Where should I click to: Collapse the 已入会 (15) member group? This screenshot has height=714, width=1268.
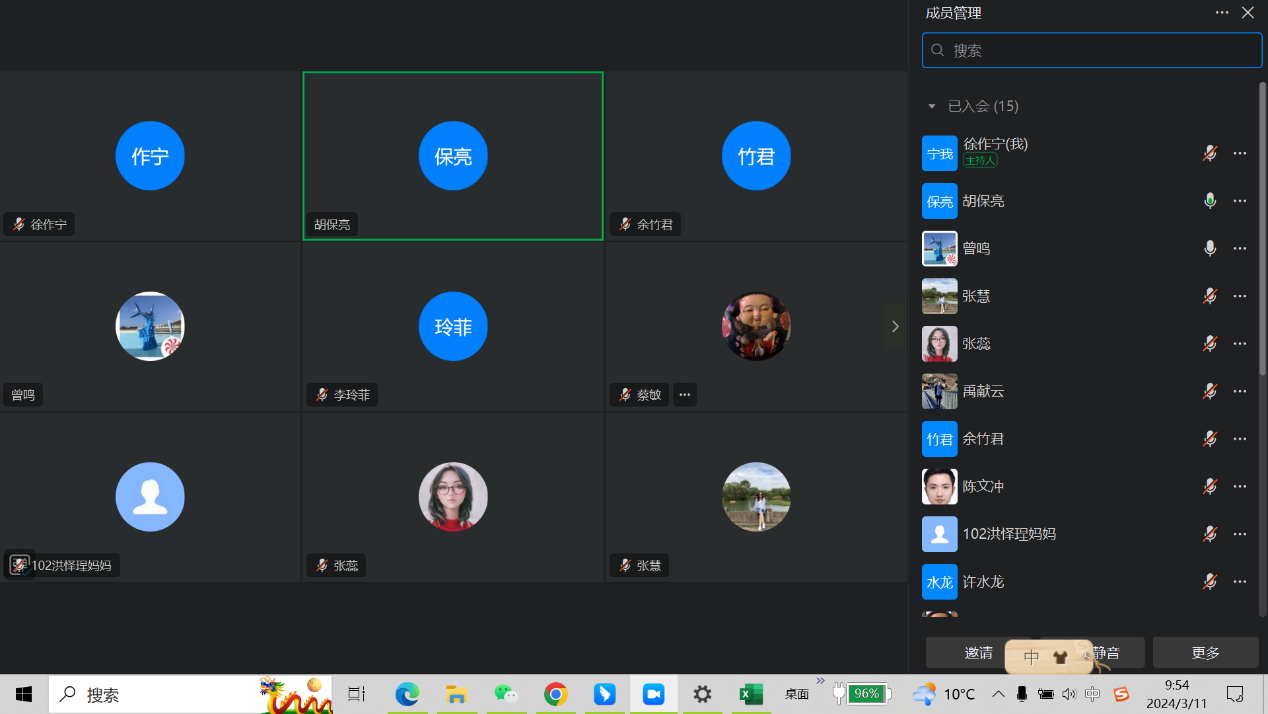pyautogui.click(x=932, y=106)
